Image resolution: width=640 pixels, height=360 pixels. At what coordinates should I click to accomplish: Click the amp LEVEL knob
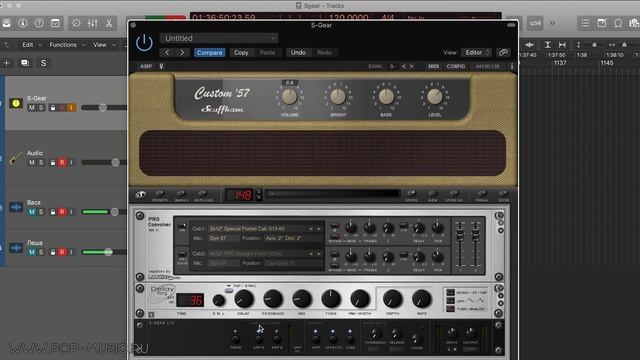pyautogui.click(x=434, y=97)
